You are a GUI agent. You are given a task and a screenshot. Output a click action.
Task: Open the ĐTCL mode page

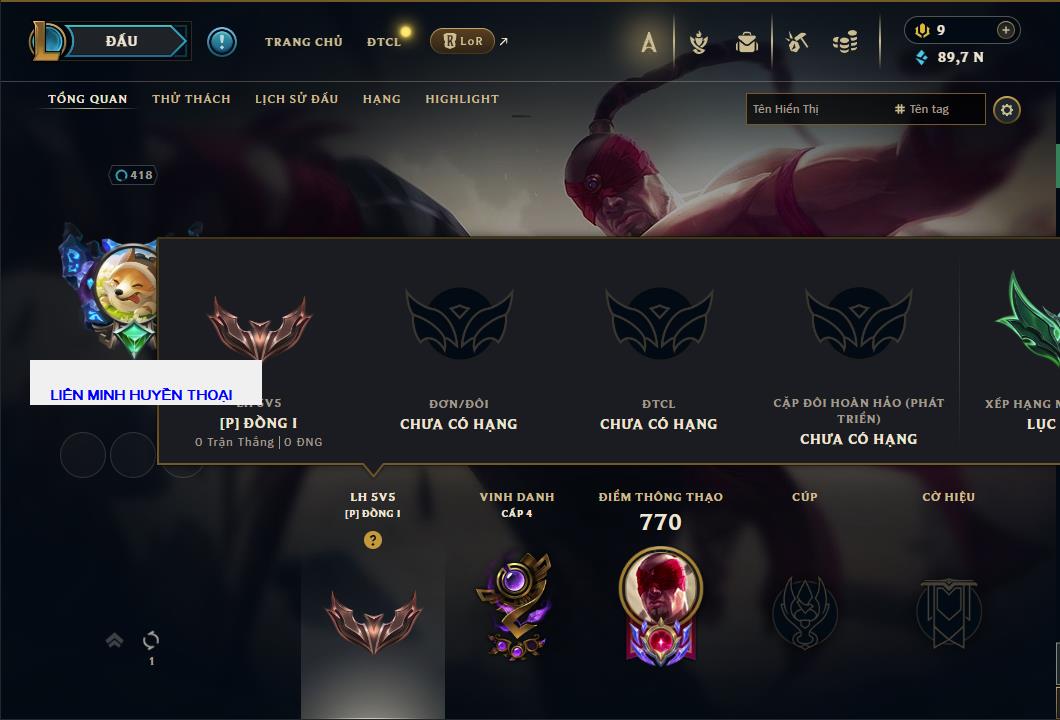coord(384,42)
